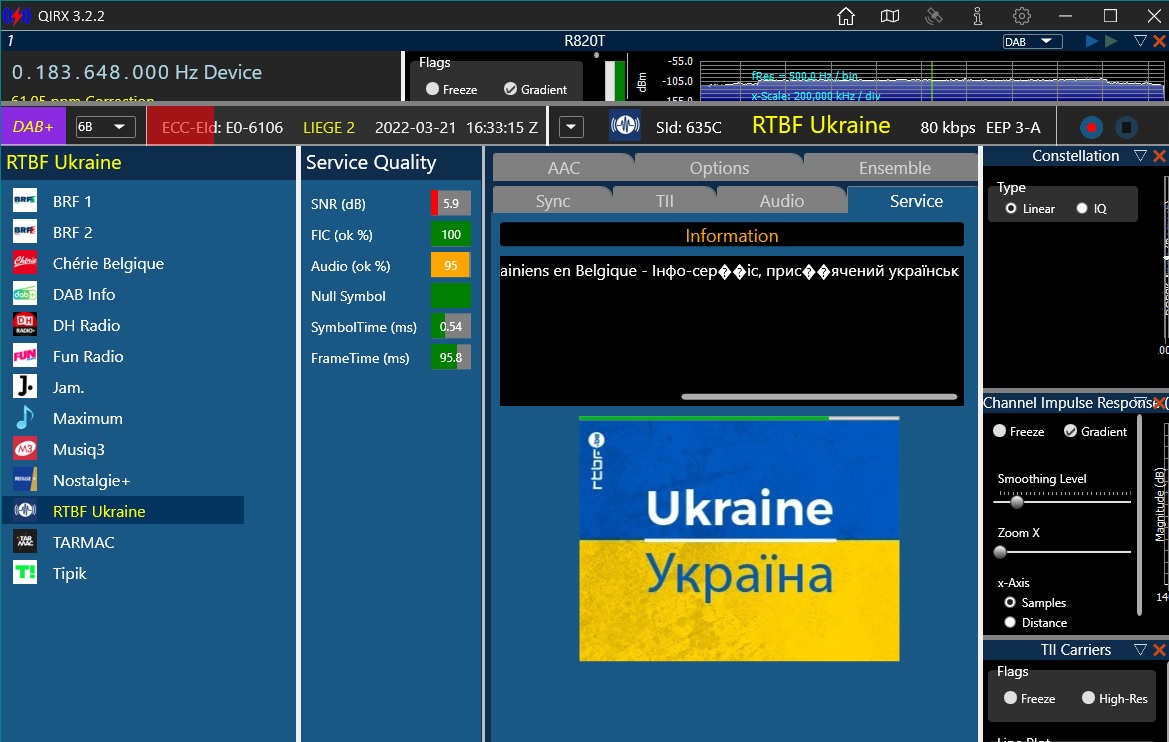Open the DAB mode dropdown
The width and height of the screenshot is (1169, 742).
pyautogui.click(x=1033, y=42)
